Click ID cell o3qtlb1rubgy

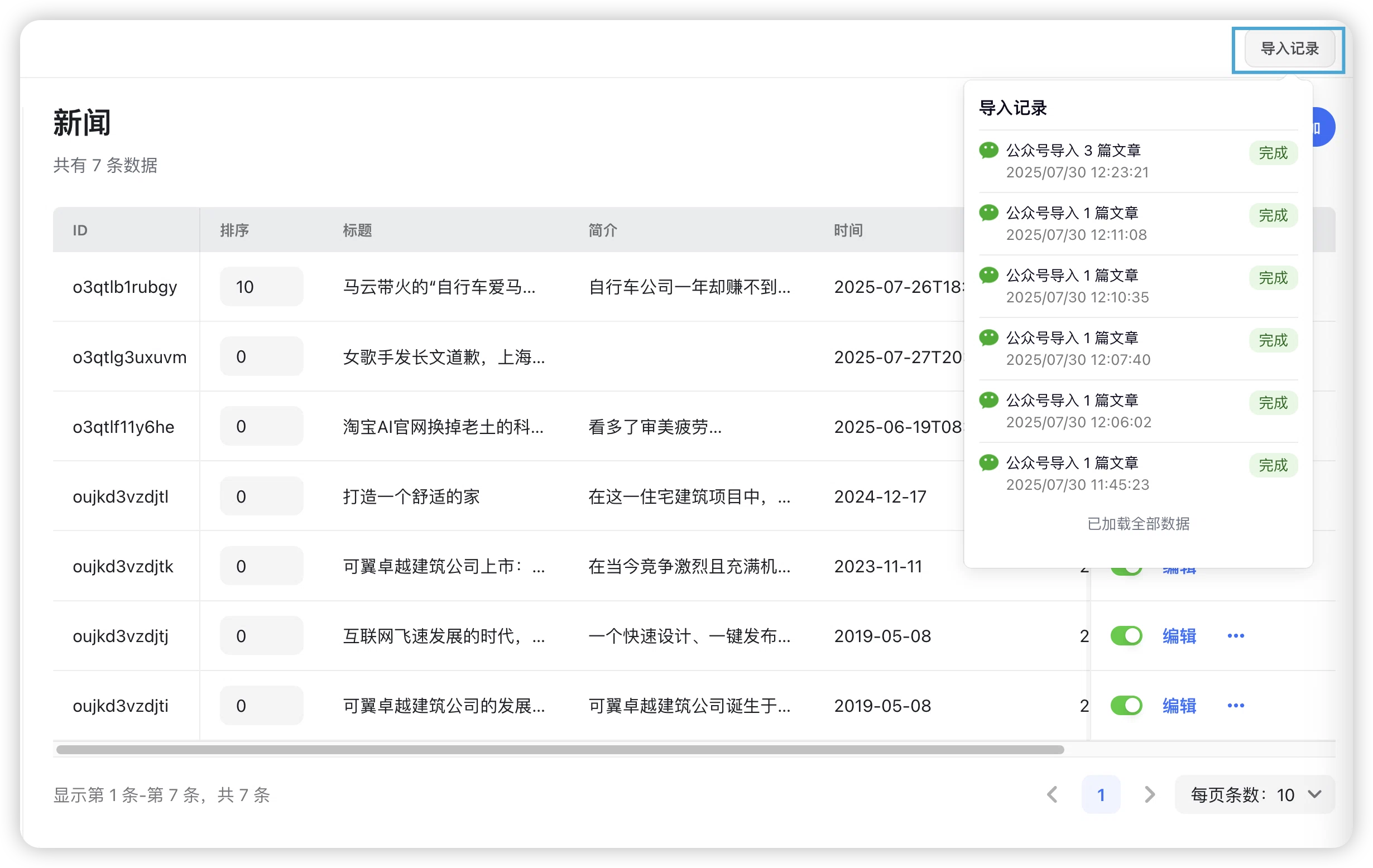(125, 287)
